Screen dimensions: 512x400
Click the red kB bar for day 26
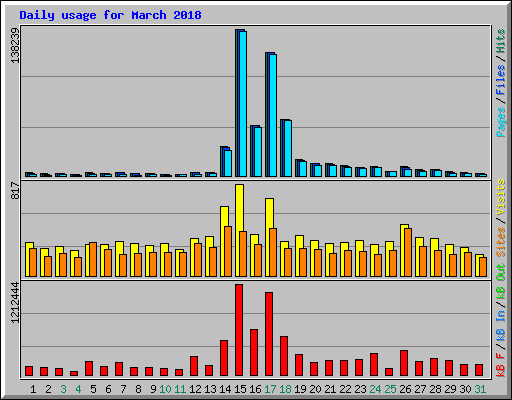coord(404,363)
